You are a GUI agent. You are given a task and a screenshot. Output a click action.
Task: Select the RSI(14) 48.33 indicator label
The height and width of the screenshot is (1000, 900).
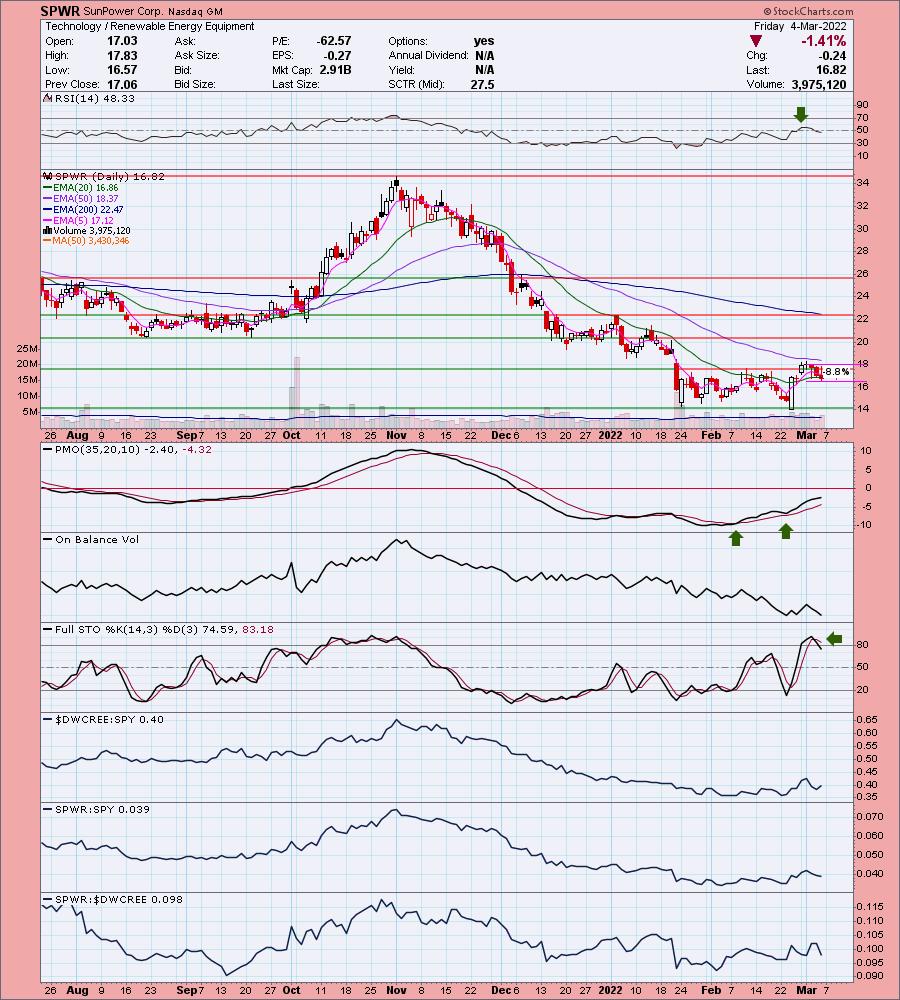(x=89, y=98)
